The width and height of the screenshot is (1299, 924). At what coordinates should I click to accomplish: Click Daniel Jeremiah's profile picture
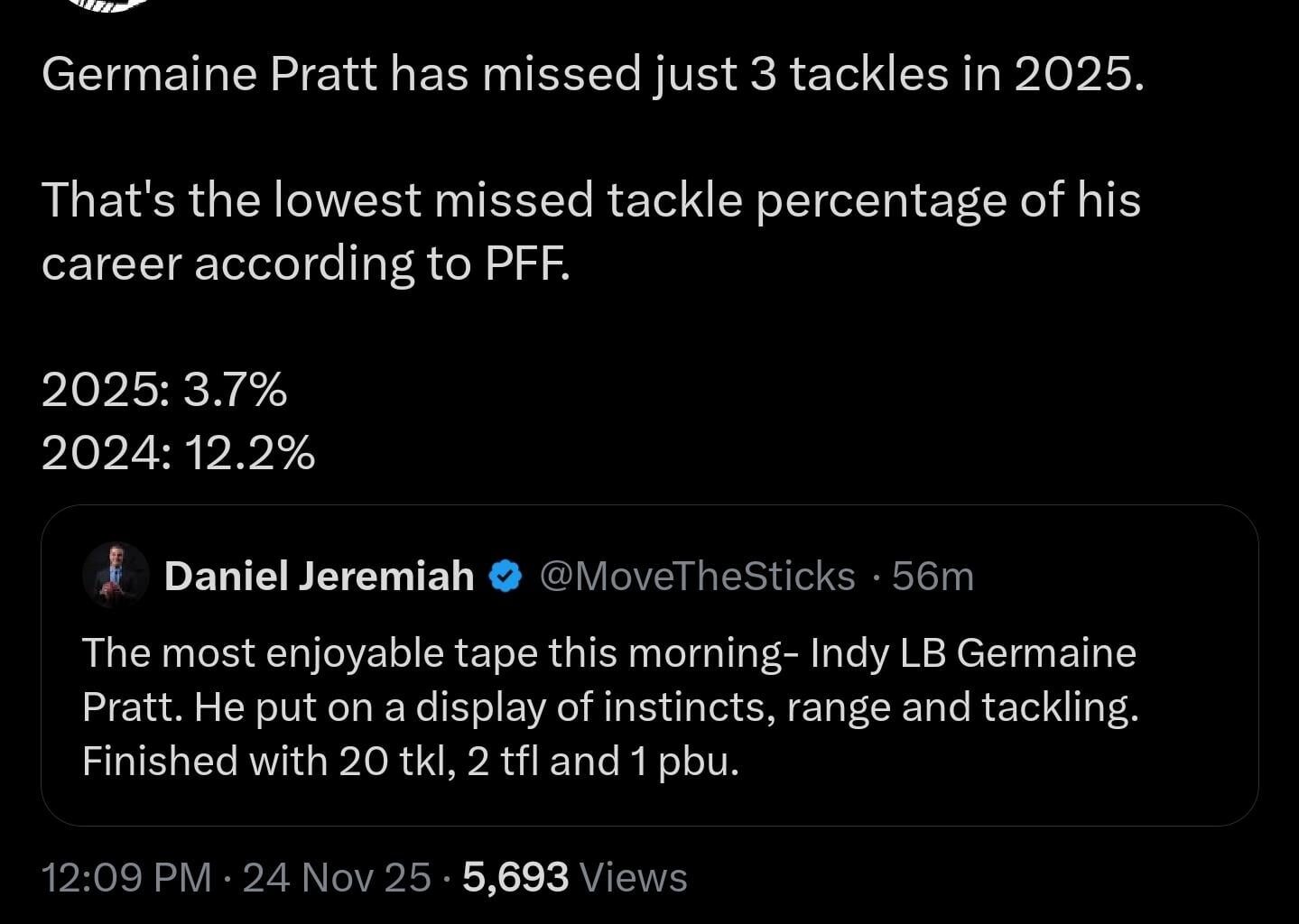(x=117, y=575)
